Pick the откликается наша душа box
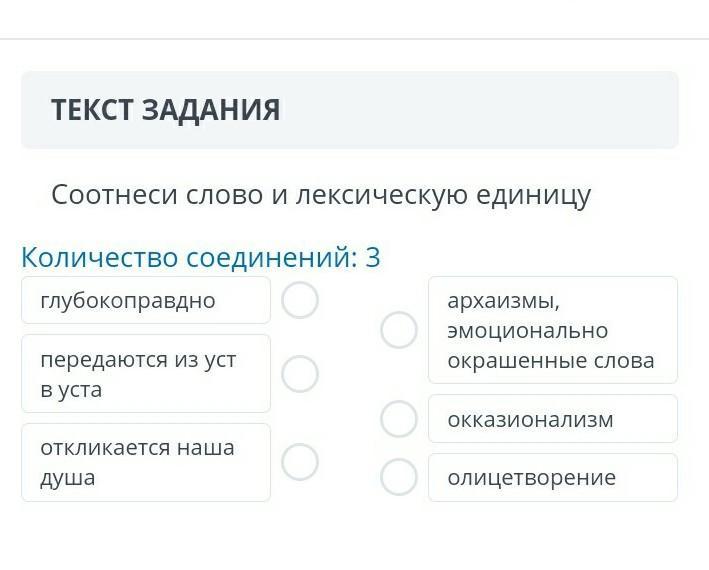Image resolution: width=709 pixels, height=570 pixels. coord(146,462)
